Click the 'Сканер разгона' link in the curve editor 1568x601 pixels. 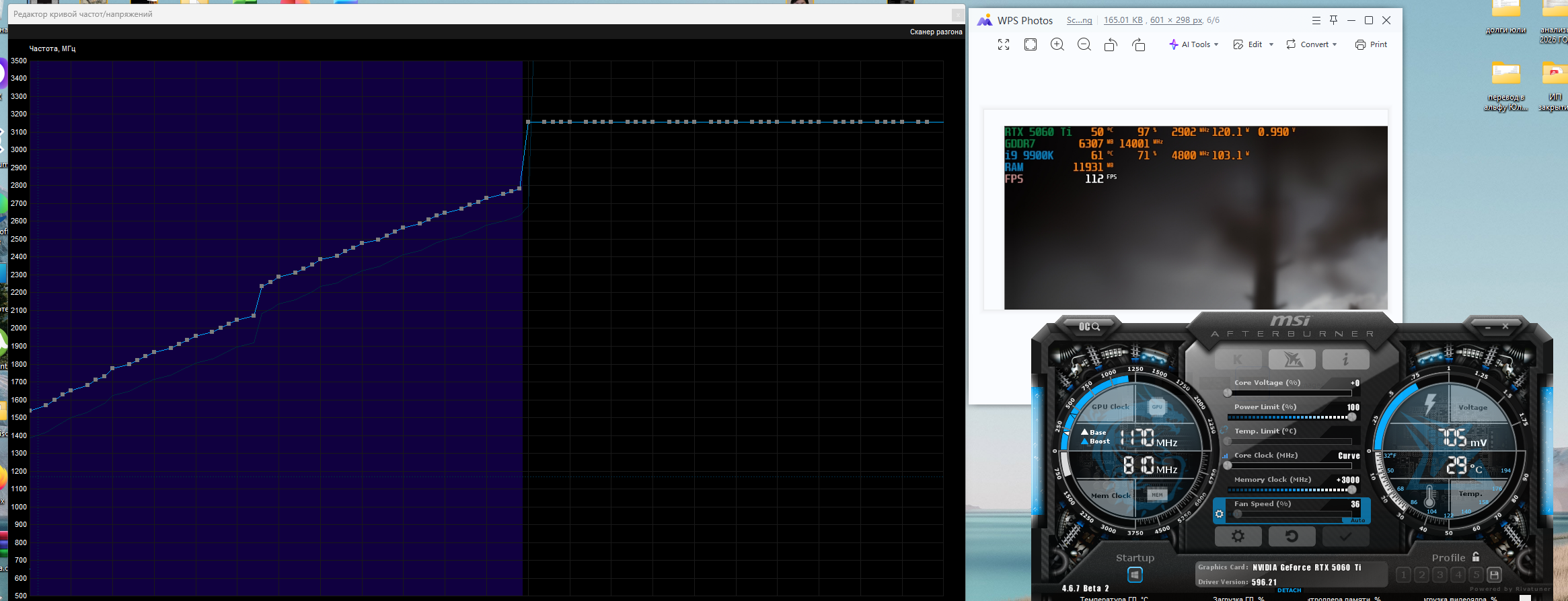click(x=936, y=32)
